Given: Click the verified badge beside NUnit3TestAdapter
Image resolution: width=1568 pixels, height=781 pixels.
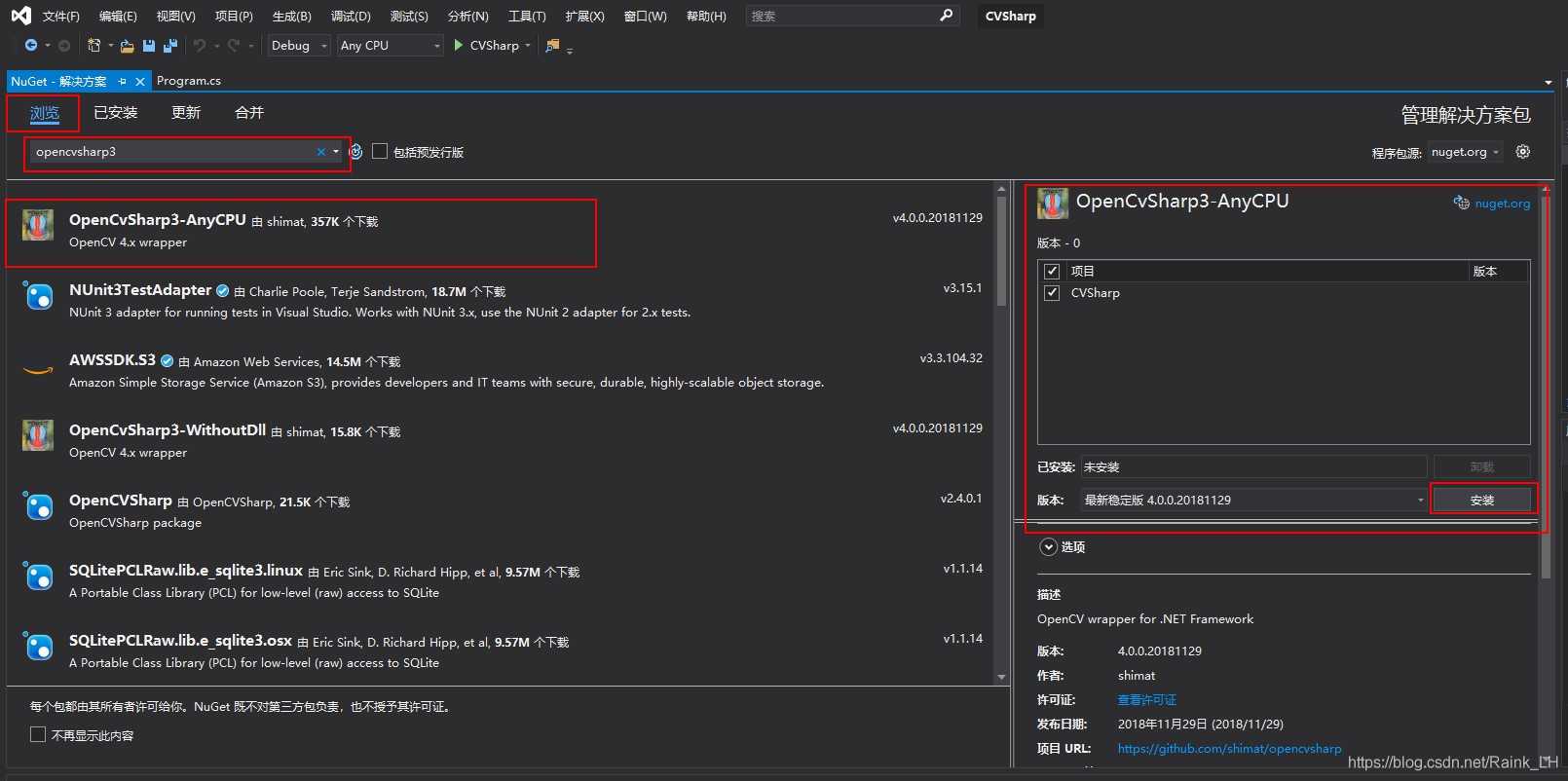Looking at the screenshot, I should tap(222, 290).
